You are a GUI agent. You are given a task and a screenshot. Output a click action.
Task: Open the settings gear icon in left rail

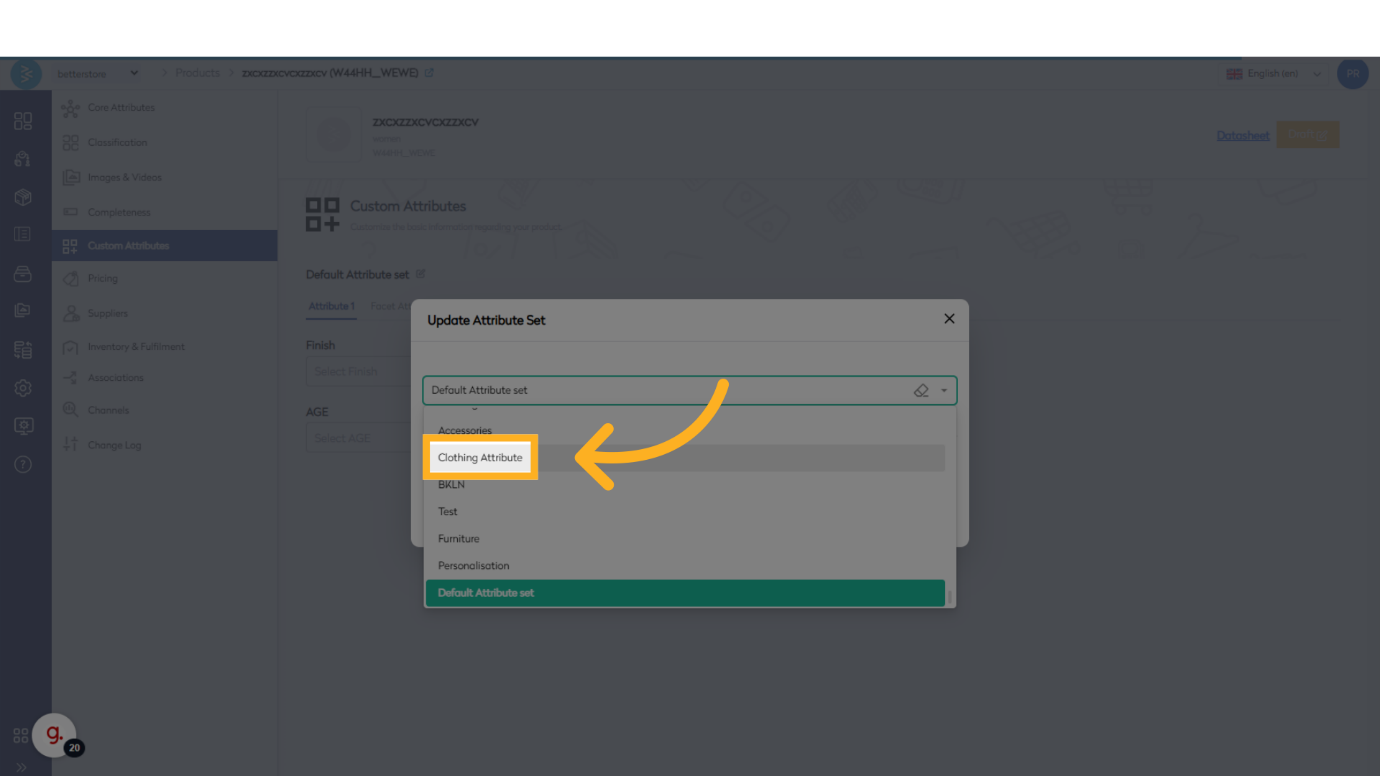coord(23,388)
